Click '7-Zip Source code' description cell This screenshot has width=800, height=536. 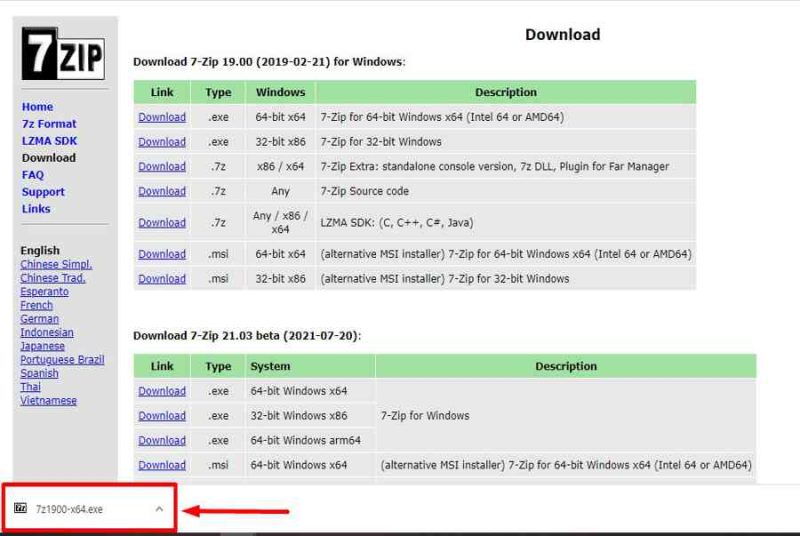506,191
